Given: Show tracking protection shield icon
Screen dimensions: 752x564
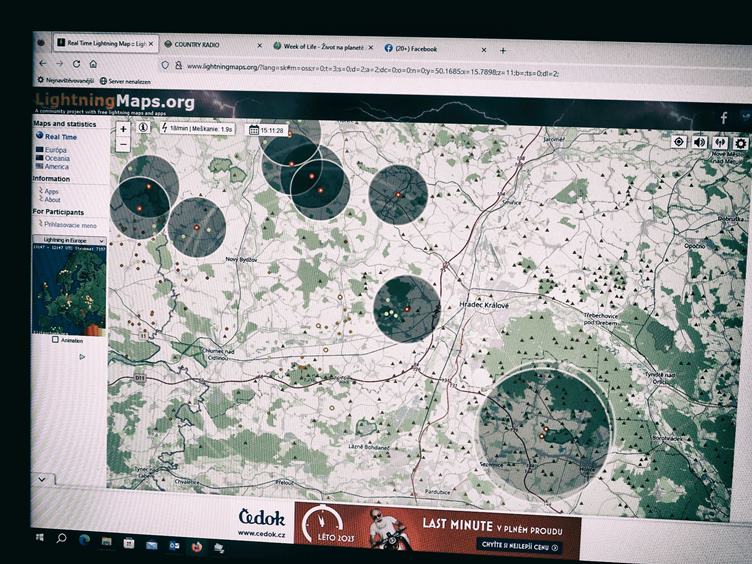Looking at the screenshot, I should 165,65.
